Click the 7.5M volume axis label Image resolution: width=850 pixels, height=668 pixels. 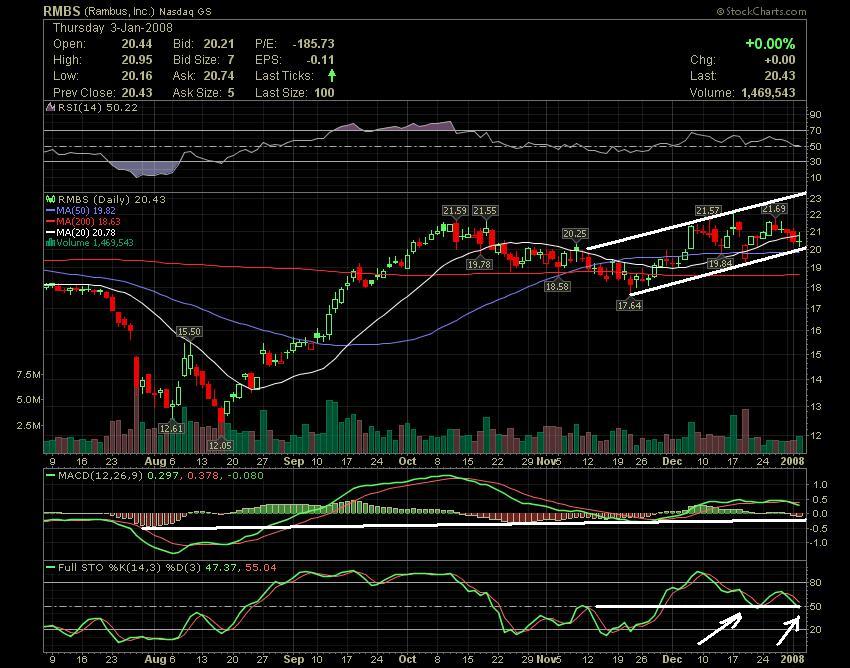[28, 375]
